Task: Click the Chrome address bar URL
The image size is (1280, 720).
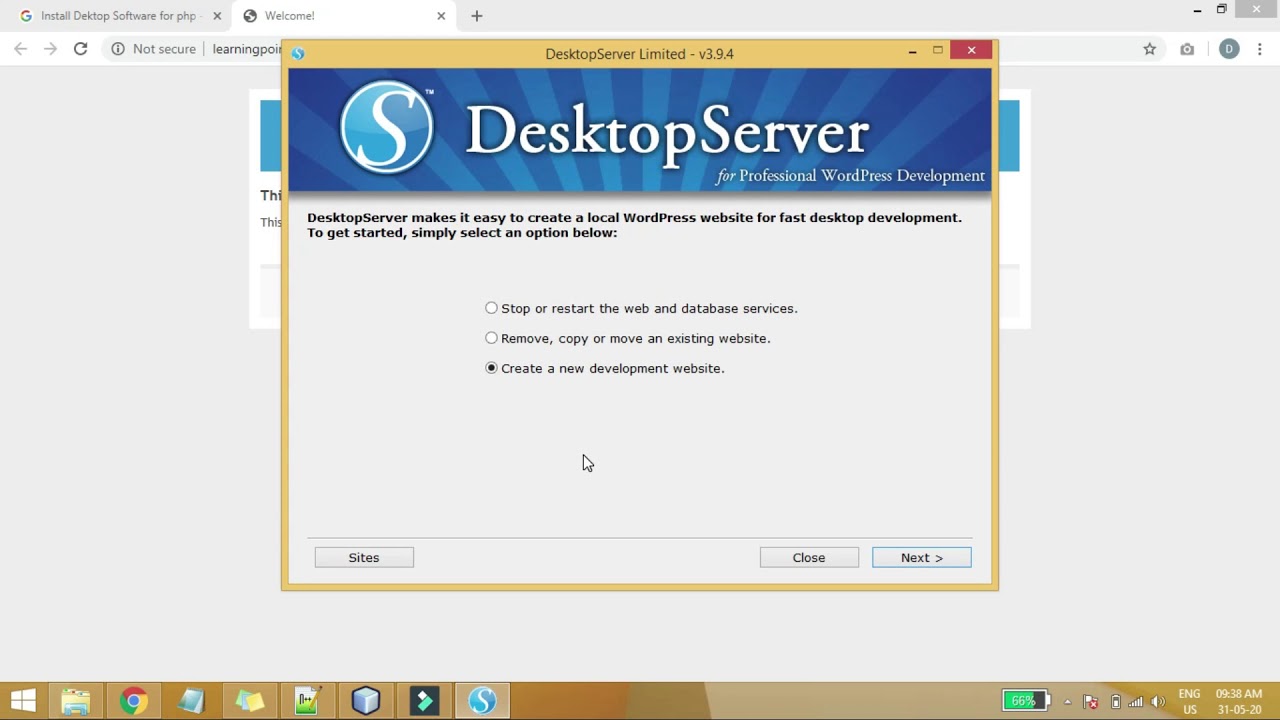Action: (247, 48)
